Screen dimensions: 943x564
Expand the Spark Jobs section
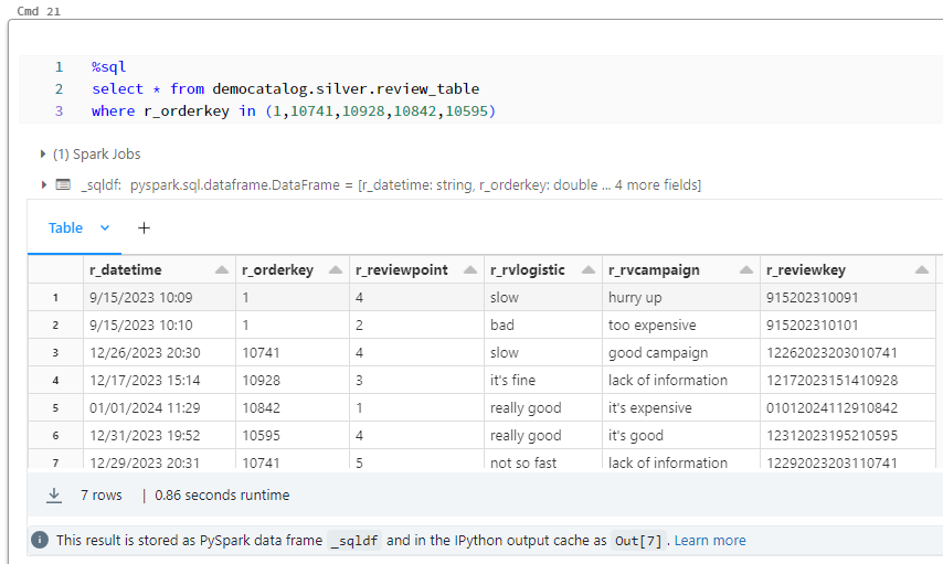pos(43,155)
